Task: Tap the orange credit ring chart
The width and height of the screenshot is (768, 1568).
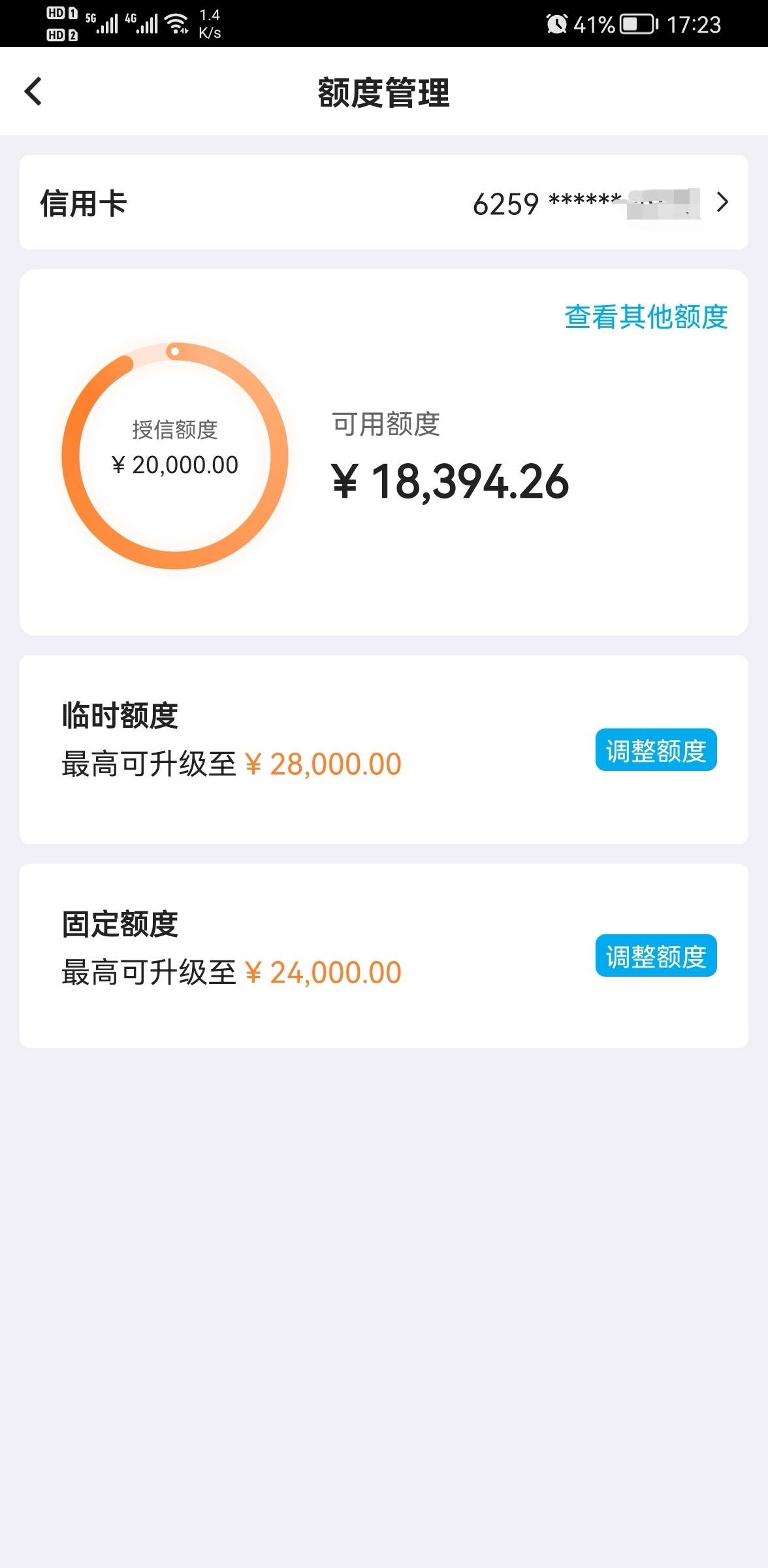Action: click(x=175, y=455)
